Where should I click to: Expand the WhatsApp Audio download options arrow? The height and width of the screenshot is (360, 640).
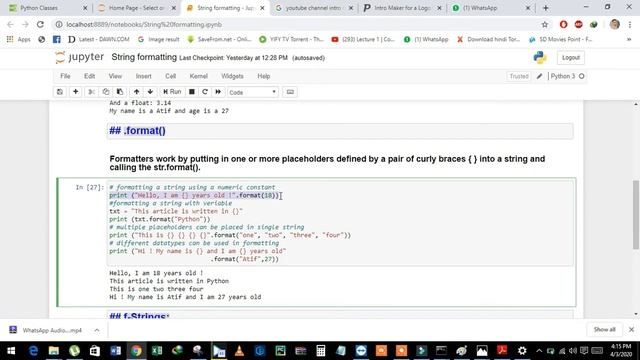point(97,330)
